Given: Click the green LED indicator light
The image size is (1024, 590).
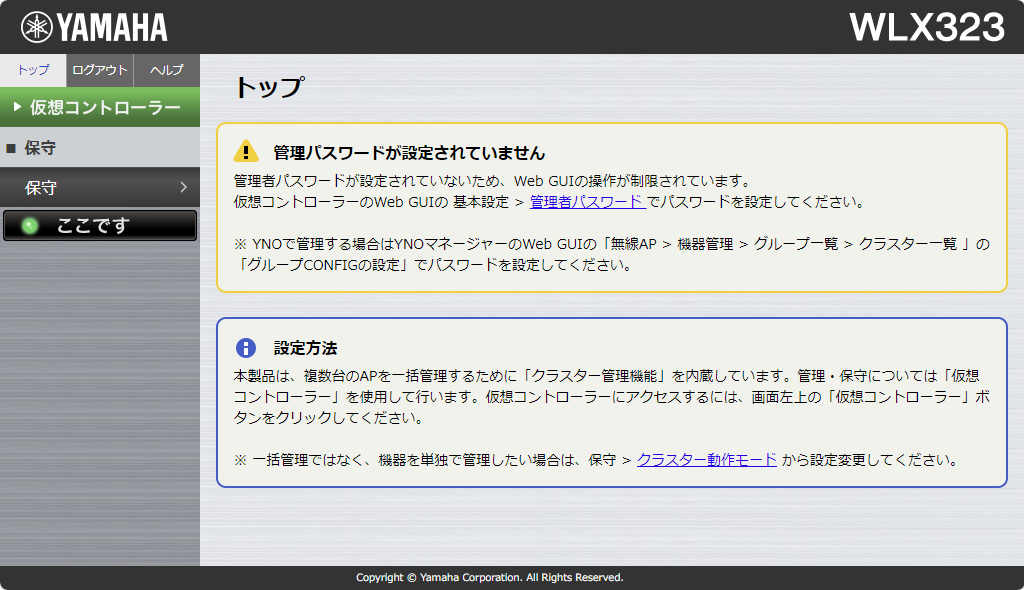Looking at the screenshot, I should (x=29, y=226).
